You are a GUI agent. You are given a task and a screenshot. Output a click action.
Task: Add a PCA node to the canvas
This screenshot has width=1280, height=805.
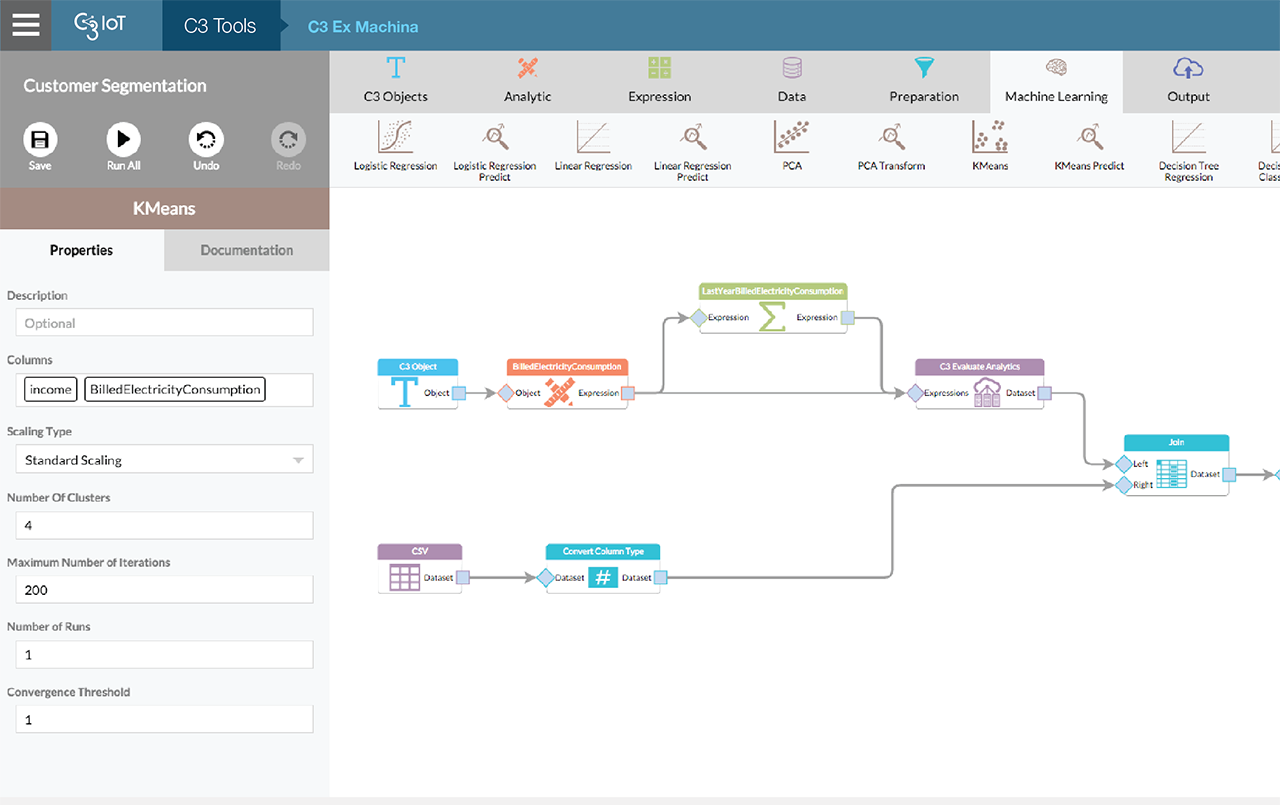click(791, 145)
